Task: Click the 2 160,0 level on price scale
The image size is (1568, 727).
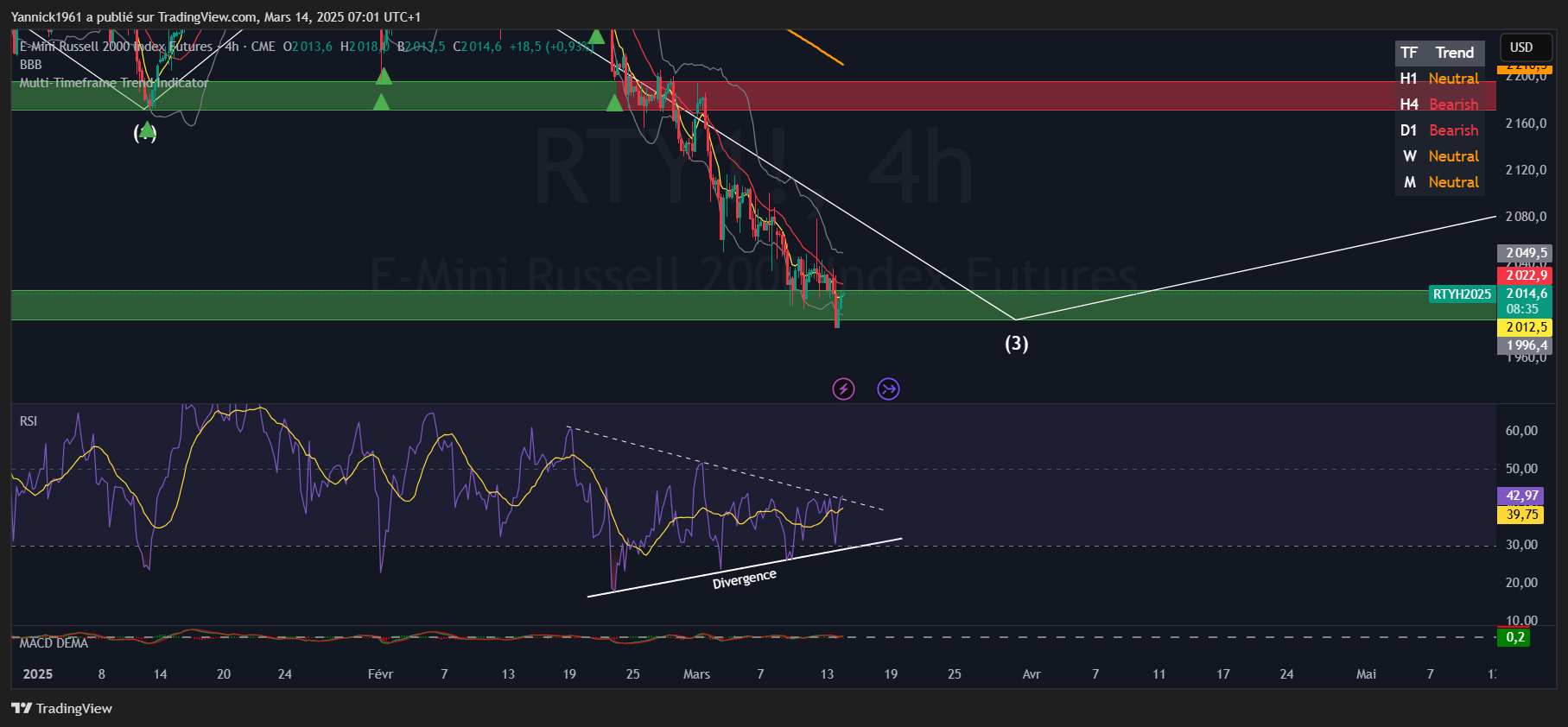Action: (x=1526, y=123)
